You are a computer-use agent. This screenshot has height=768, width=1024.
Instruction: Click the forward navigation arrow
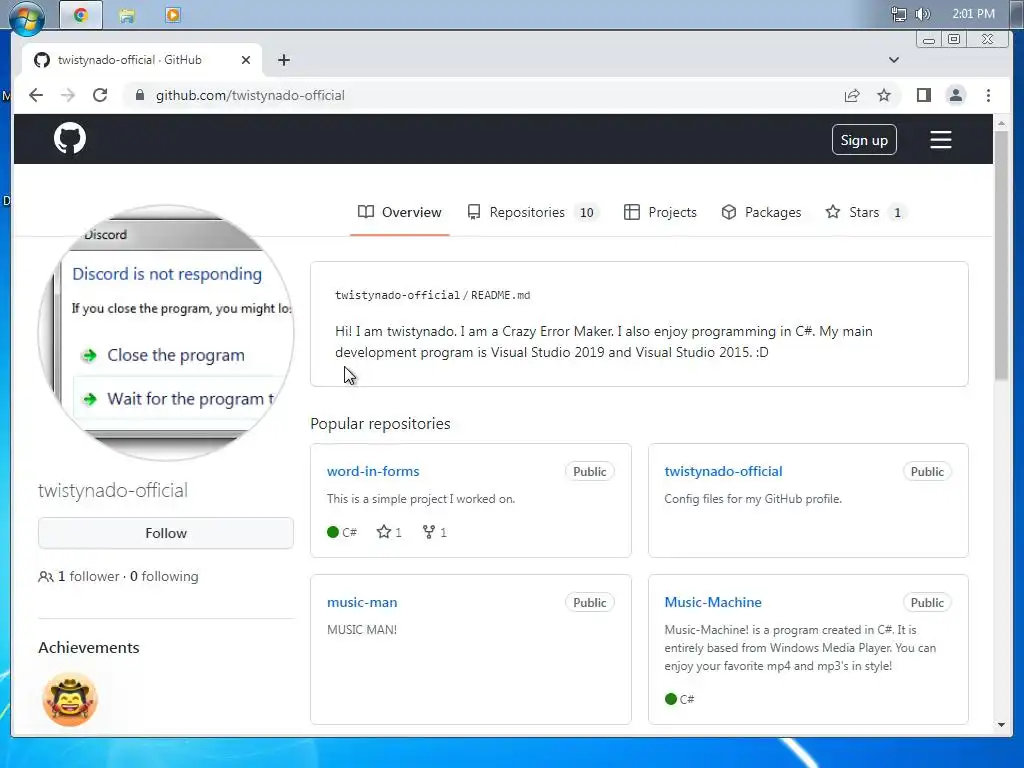(68, 95)
